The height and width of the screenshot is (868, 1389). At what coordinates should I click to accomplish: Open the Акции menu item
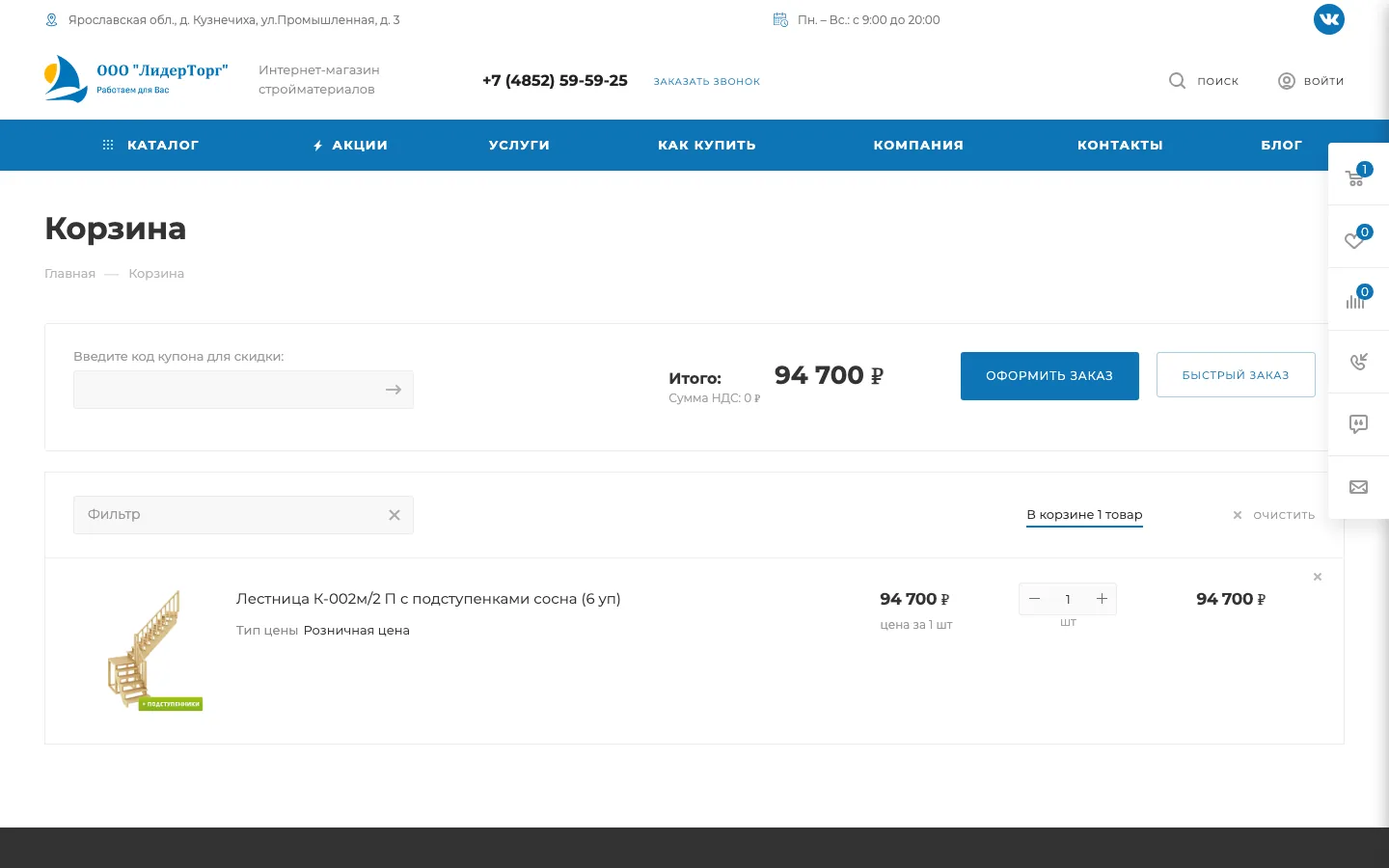pyautogui.click(x=350, y=145)
